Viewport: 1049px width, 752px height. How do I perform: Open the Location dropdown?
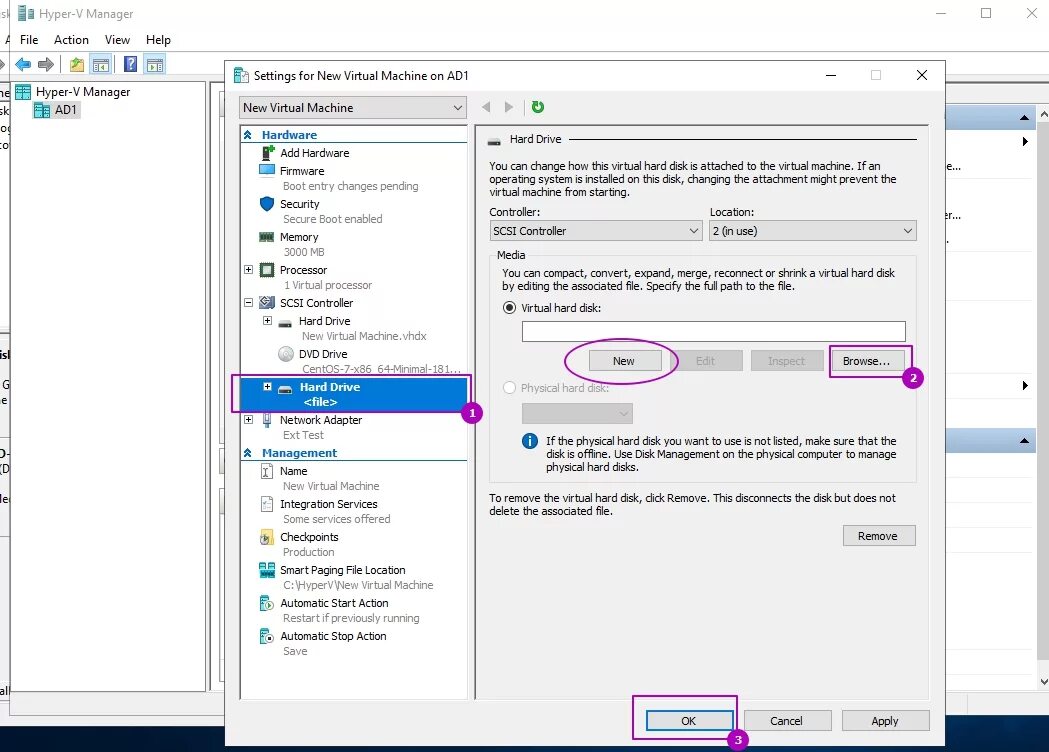click(813, 231)
